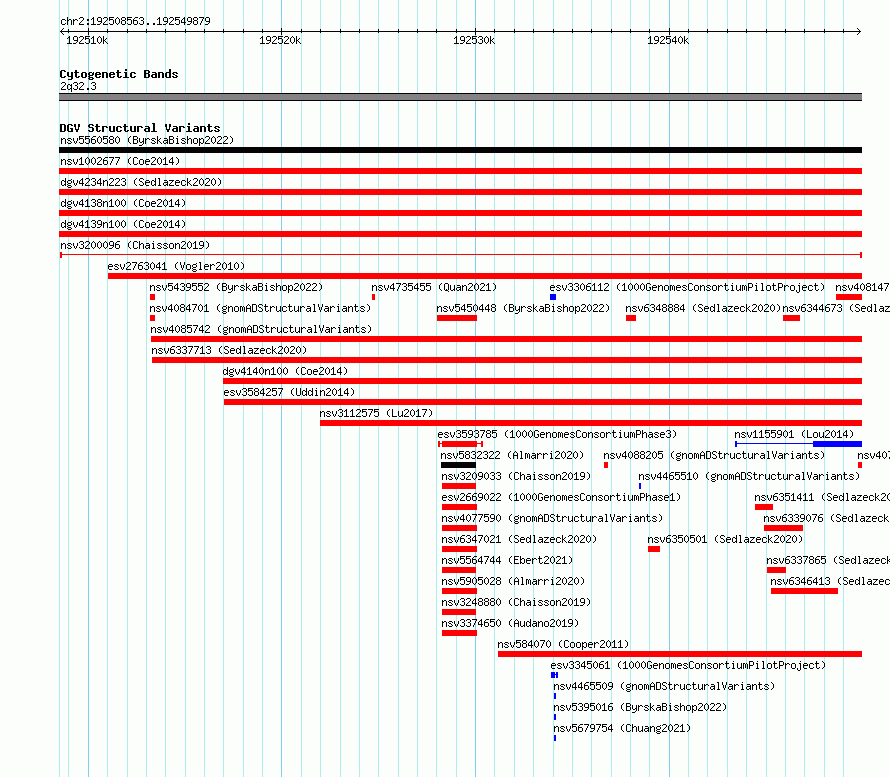The image size is (890, 777).
Task: Click nsv584070 (Cooper2011) label
Action: point(563,644)
